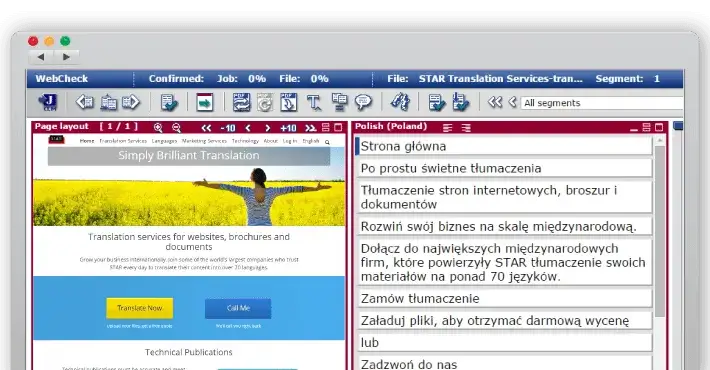Screen dimensions: 710x370
Task: Align text left in Polish pane
Action: coord(447,128)
